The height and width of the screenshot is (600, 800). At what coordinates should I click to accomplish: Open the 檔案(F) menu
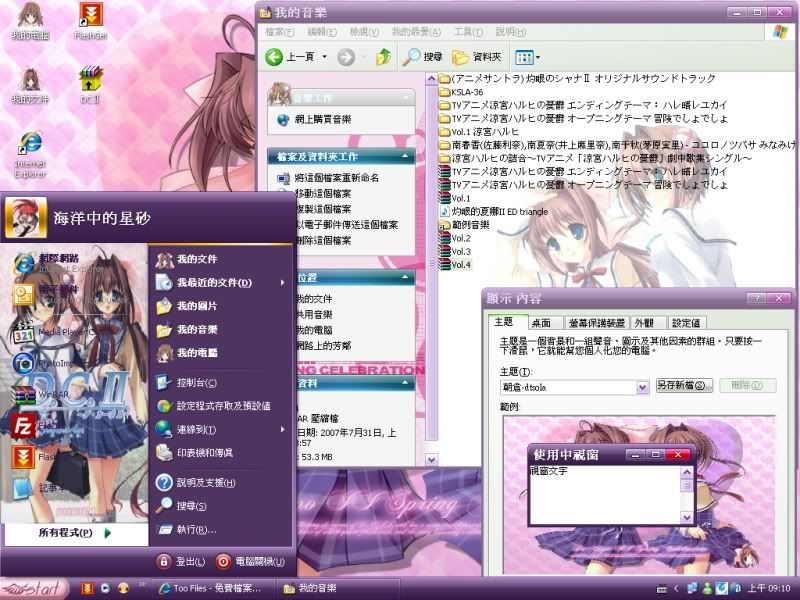280,32
